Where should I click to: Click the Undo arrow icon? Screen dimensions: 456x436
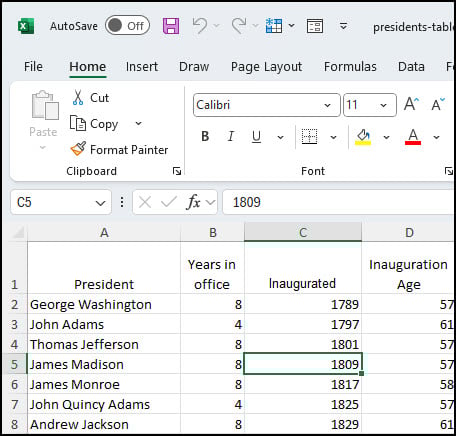(x=200, y=26)
